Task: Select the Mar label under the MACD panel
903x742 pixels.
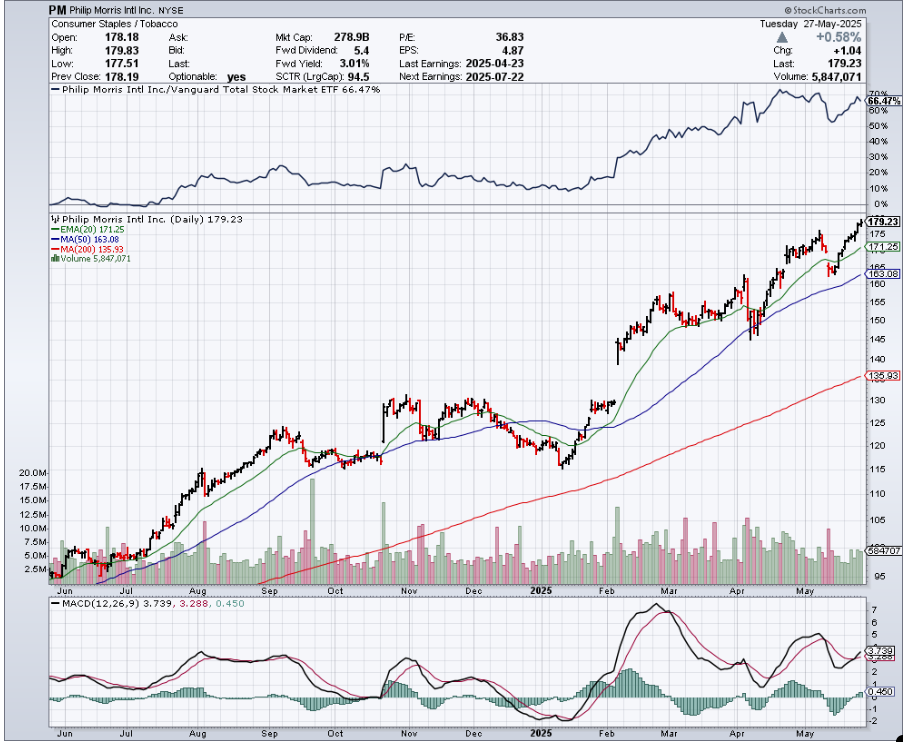Action: (669, 734)
